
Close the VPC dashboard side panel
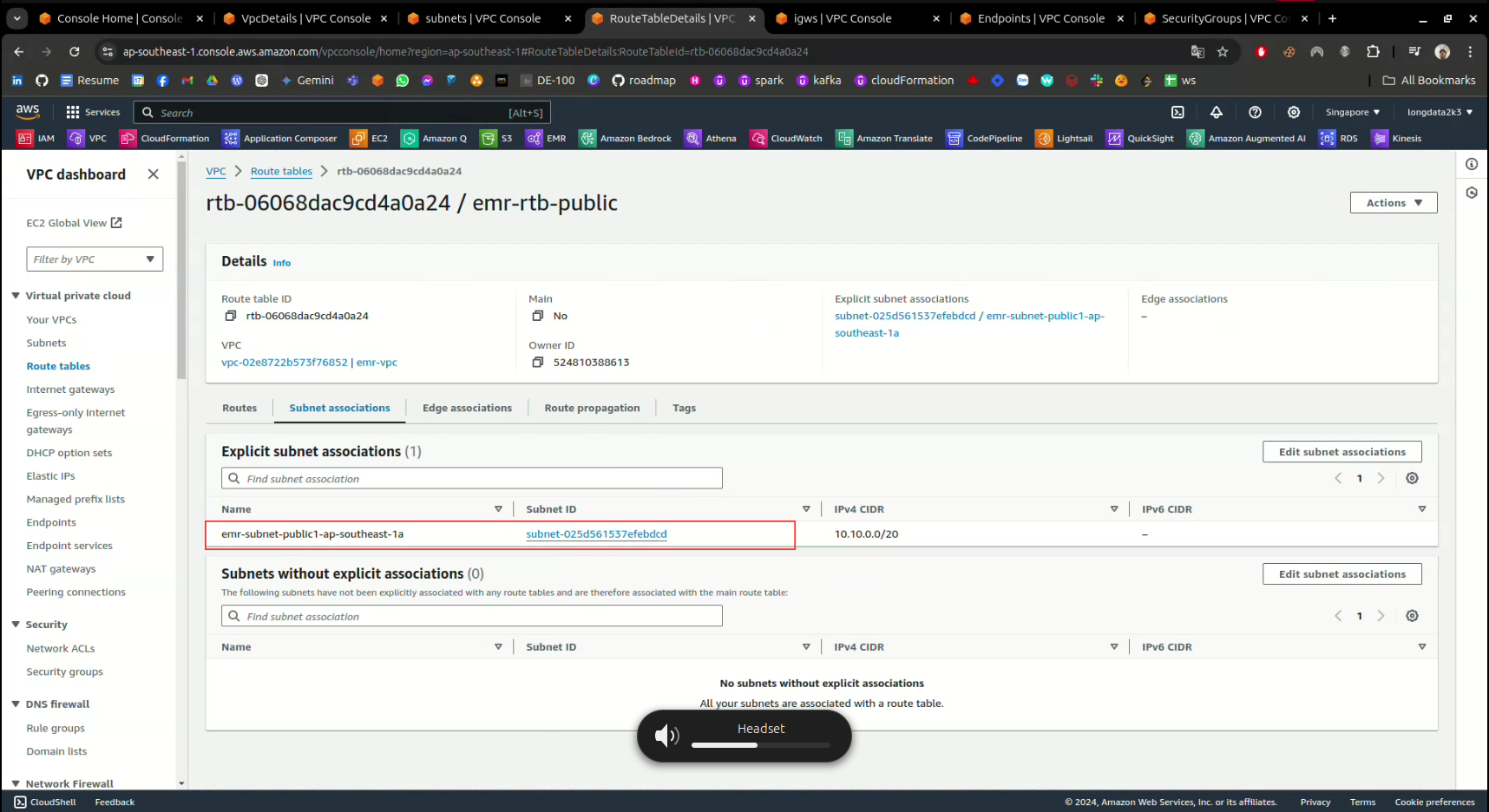[x=154, y=174]
